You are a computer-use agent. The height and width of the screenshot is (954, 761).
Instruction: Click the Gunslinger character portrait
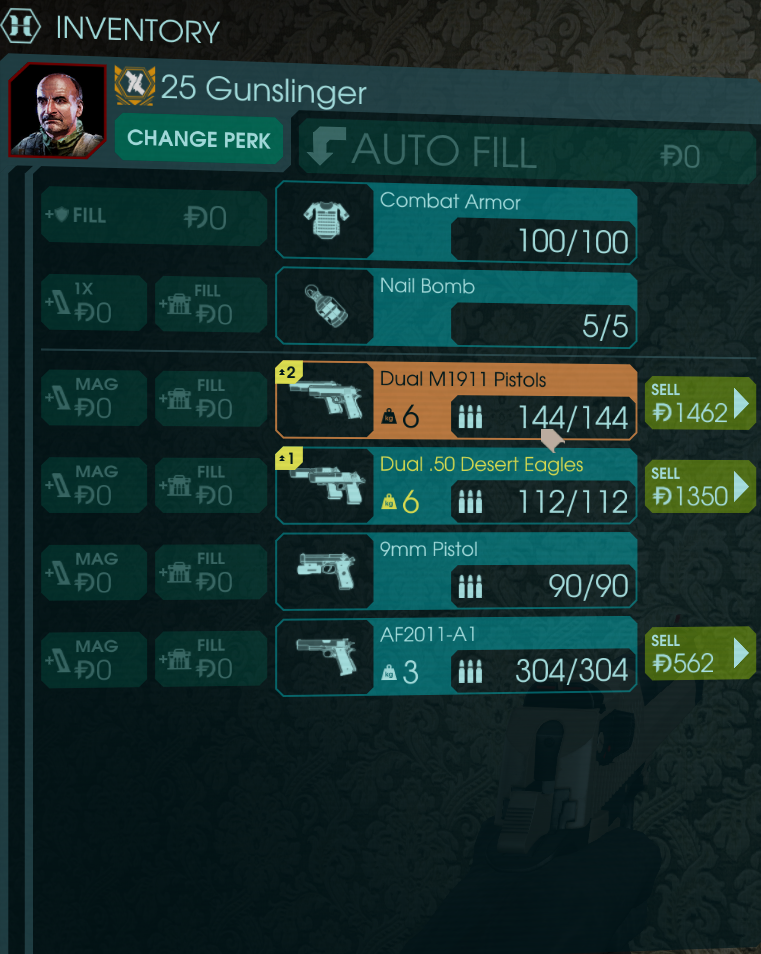pos(58,111)
